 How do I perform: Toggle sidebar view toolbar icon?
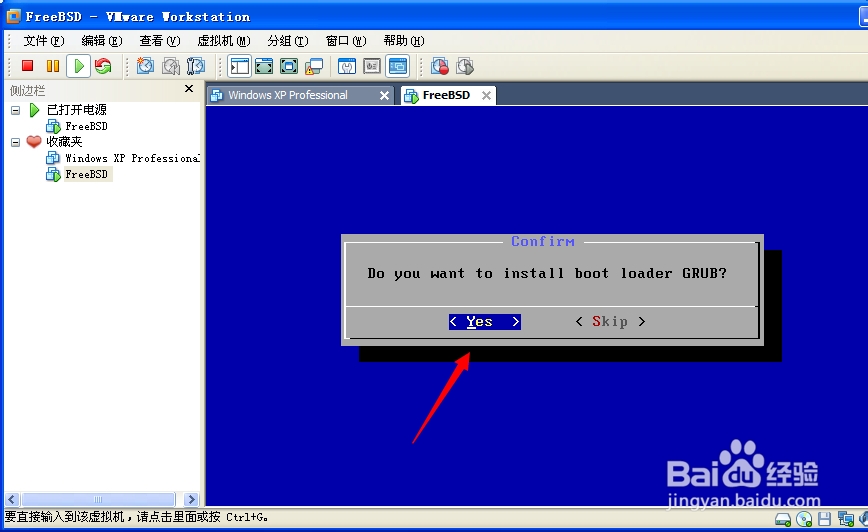point(239,66)
